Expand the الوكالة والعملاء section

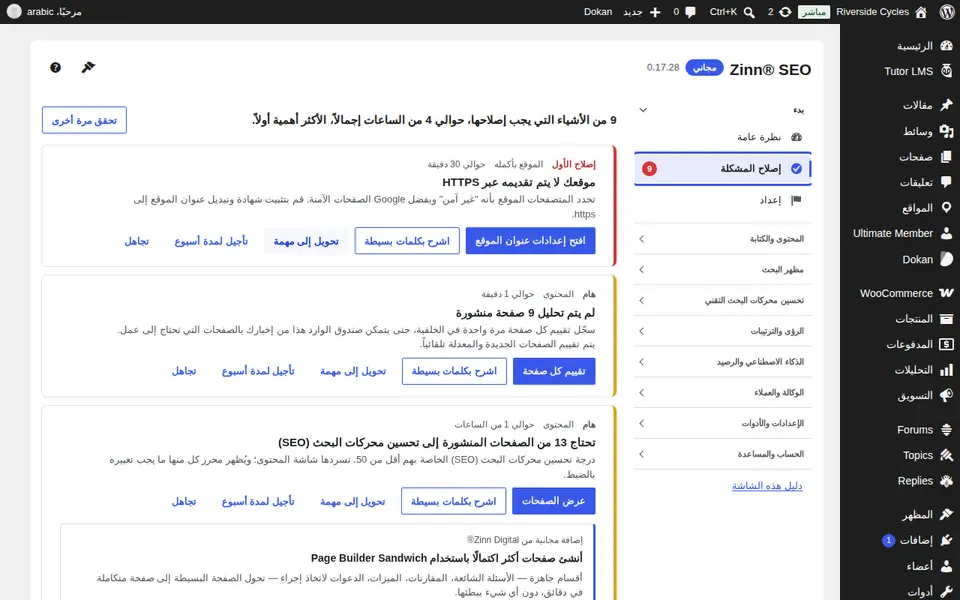pos(723,392)
